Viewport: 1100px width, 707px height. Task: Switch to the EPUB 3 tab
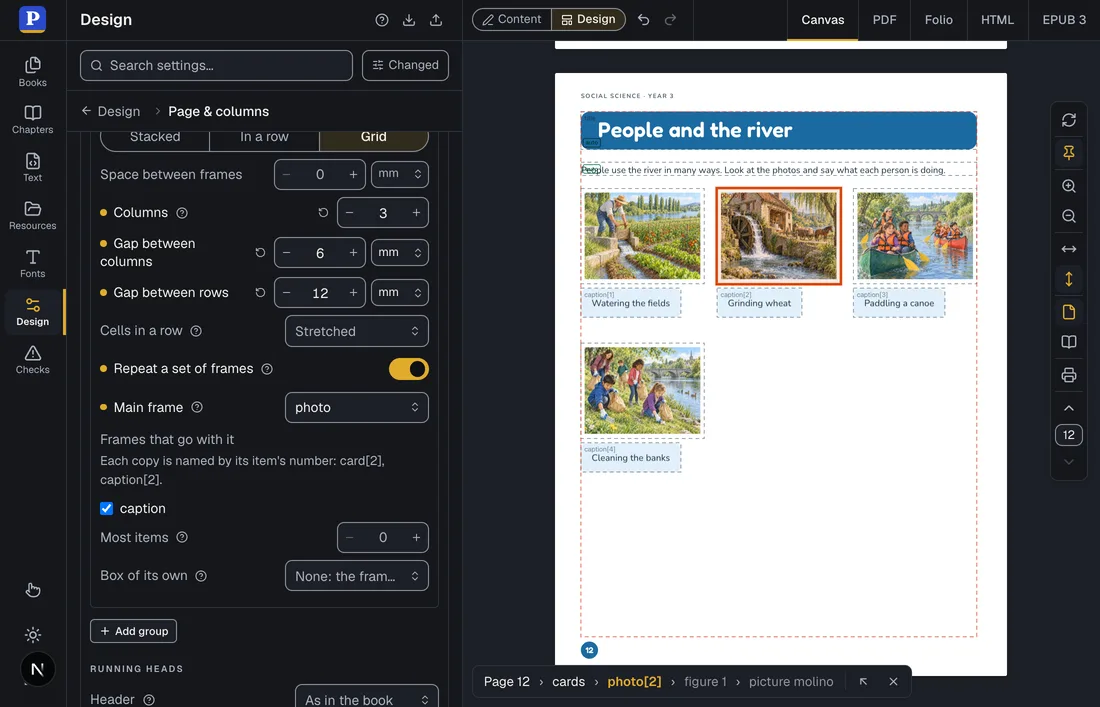point(1064,20)
